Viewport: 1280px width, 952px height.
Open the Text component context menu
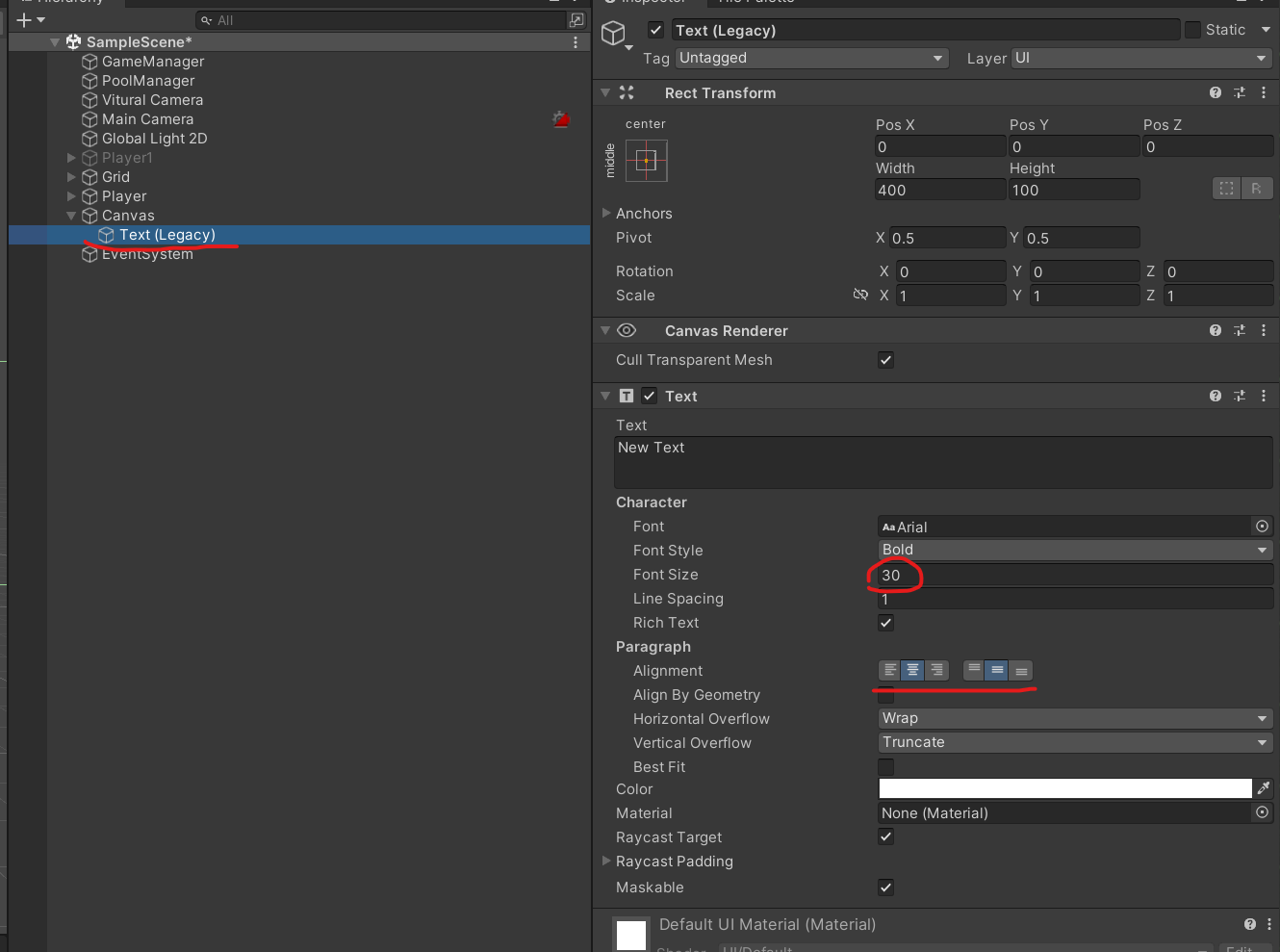coord(1264,396)
